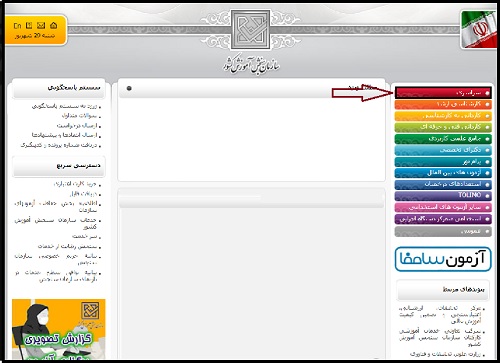
Task: Open the red سراسری menu item
Action: click(443, 93)
